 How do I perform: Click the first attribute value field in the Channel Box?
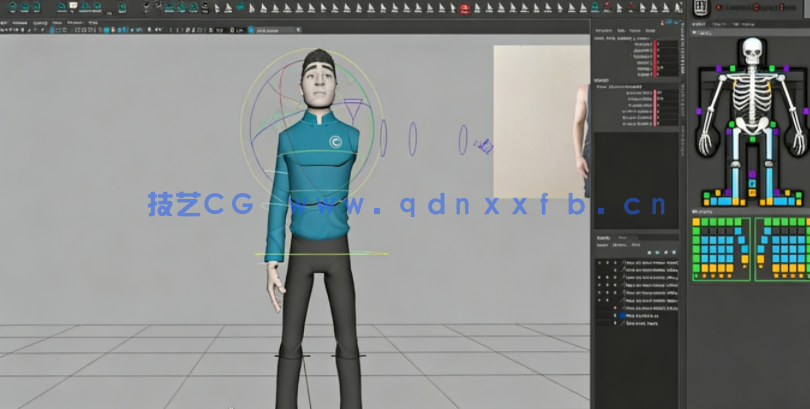[656, 44]
